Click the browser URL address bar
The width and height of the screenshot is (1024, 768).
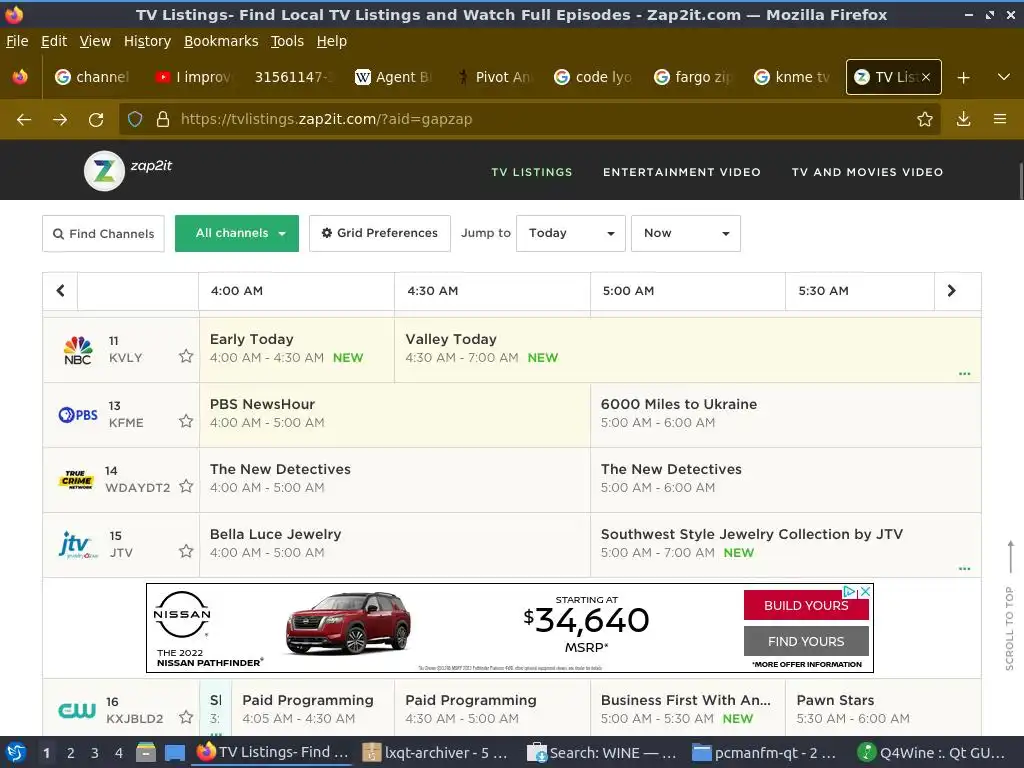530,119
